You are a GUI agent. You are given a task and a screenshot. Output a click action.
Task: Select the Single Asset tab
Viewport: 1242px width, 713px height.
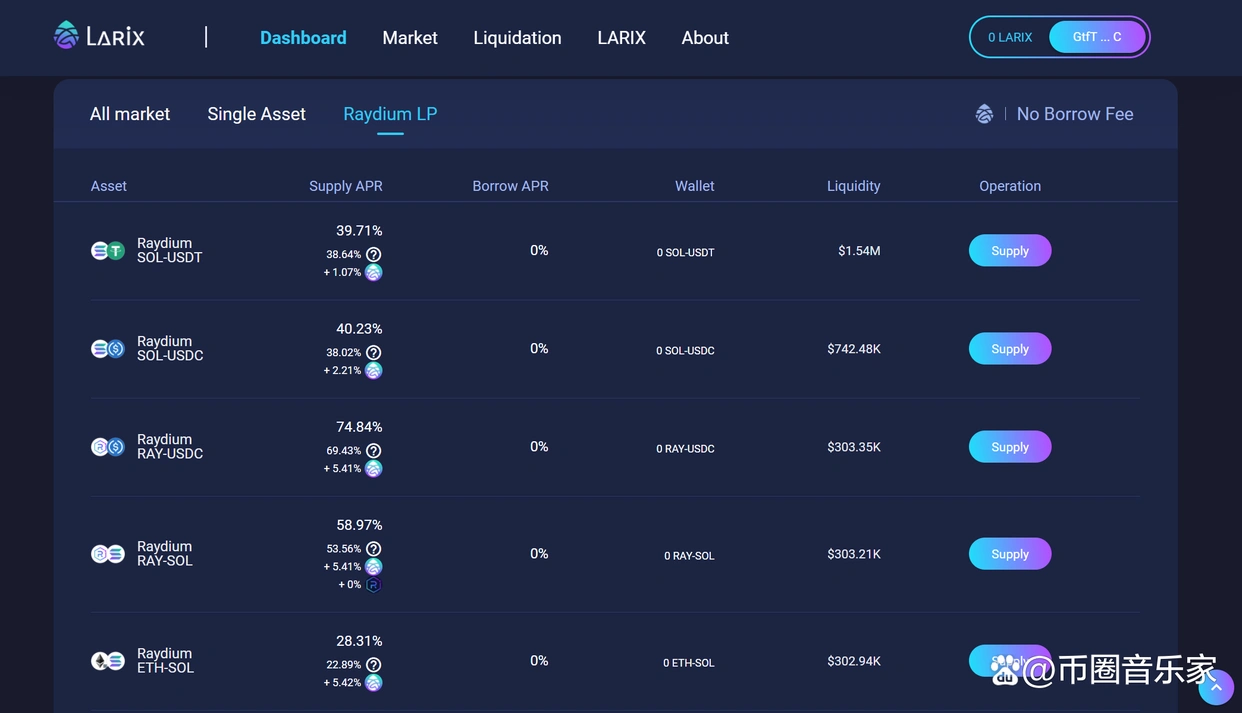pos(256,114)
